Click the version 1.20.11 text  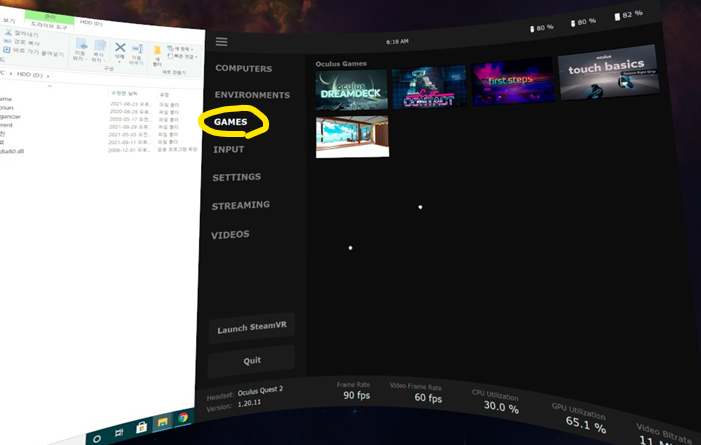click(249, 403)
